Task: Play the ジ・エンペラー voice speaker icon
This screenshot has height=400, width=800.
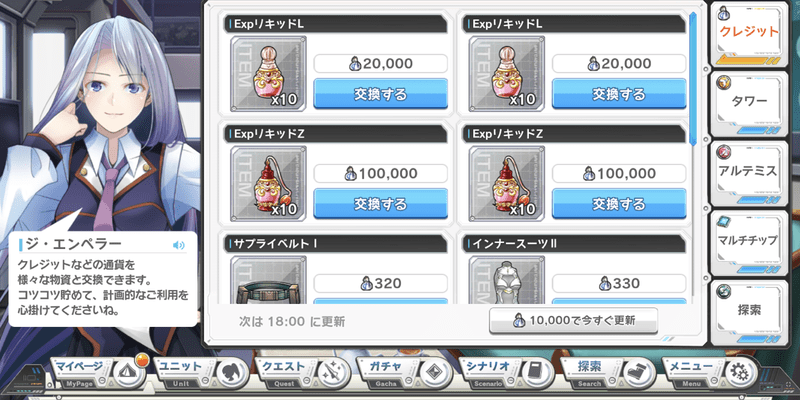Action: click(x=179, y=245)
